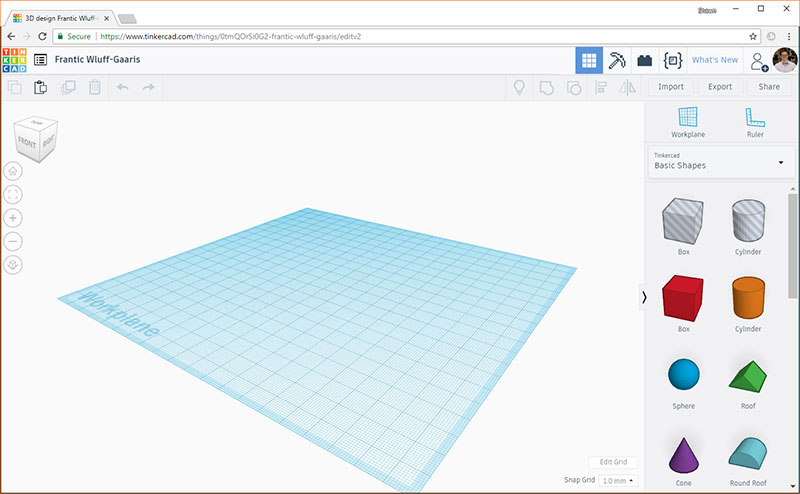Collapse the shapes panel with the arrow
The height and width of the screenshot is (494, 800).
[x=644, y=297]
